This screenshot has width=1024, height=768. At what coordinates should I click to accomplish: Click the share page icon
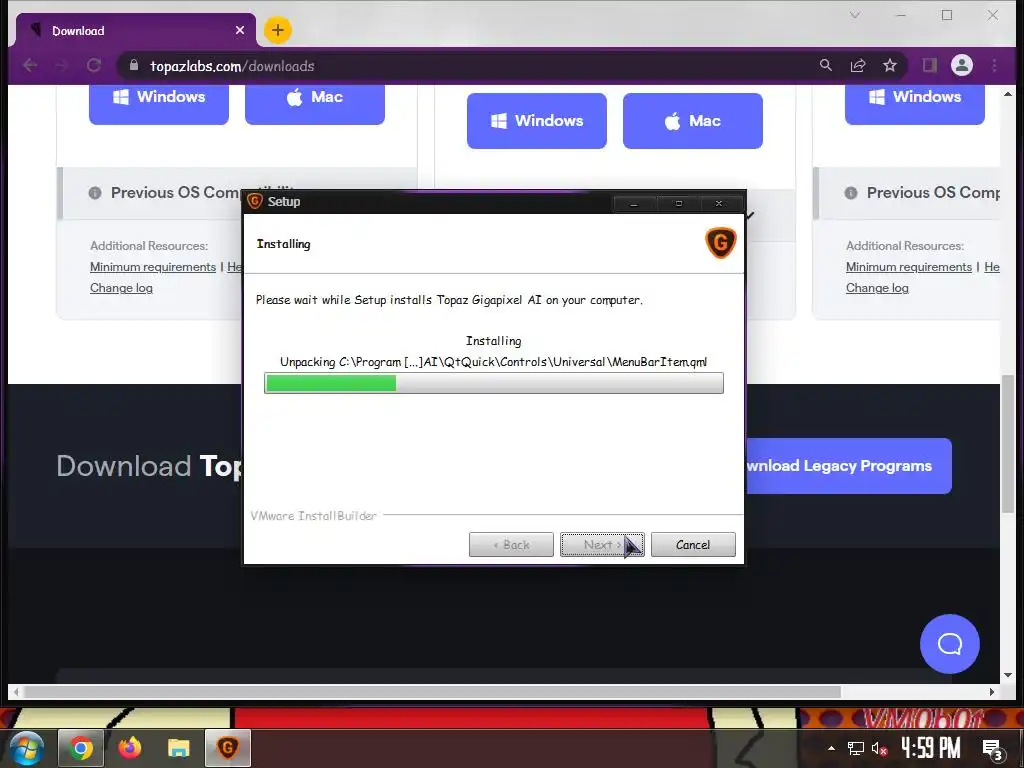coord(857,65)
